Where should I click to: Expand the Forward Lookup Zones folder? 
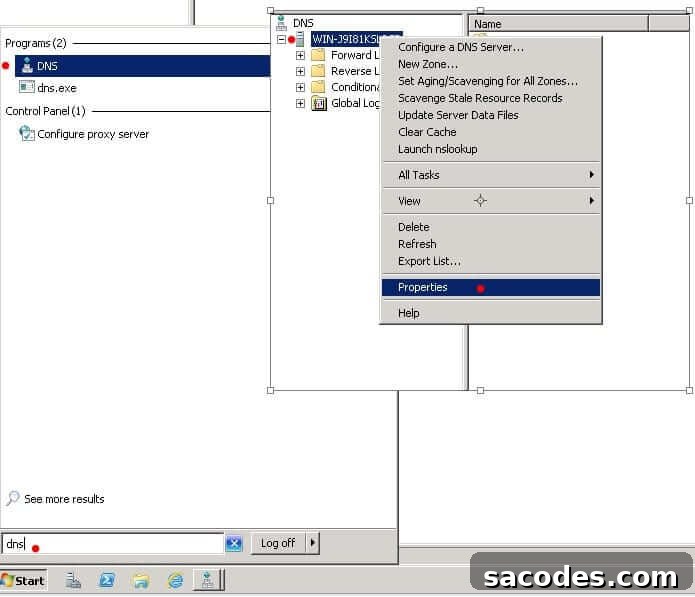click(300, 55)
